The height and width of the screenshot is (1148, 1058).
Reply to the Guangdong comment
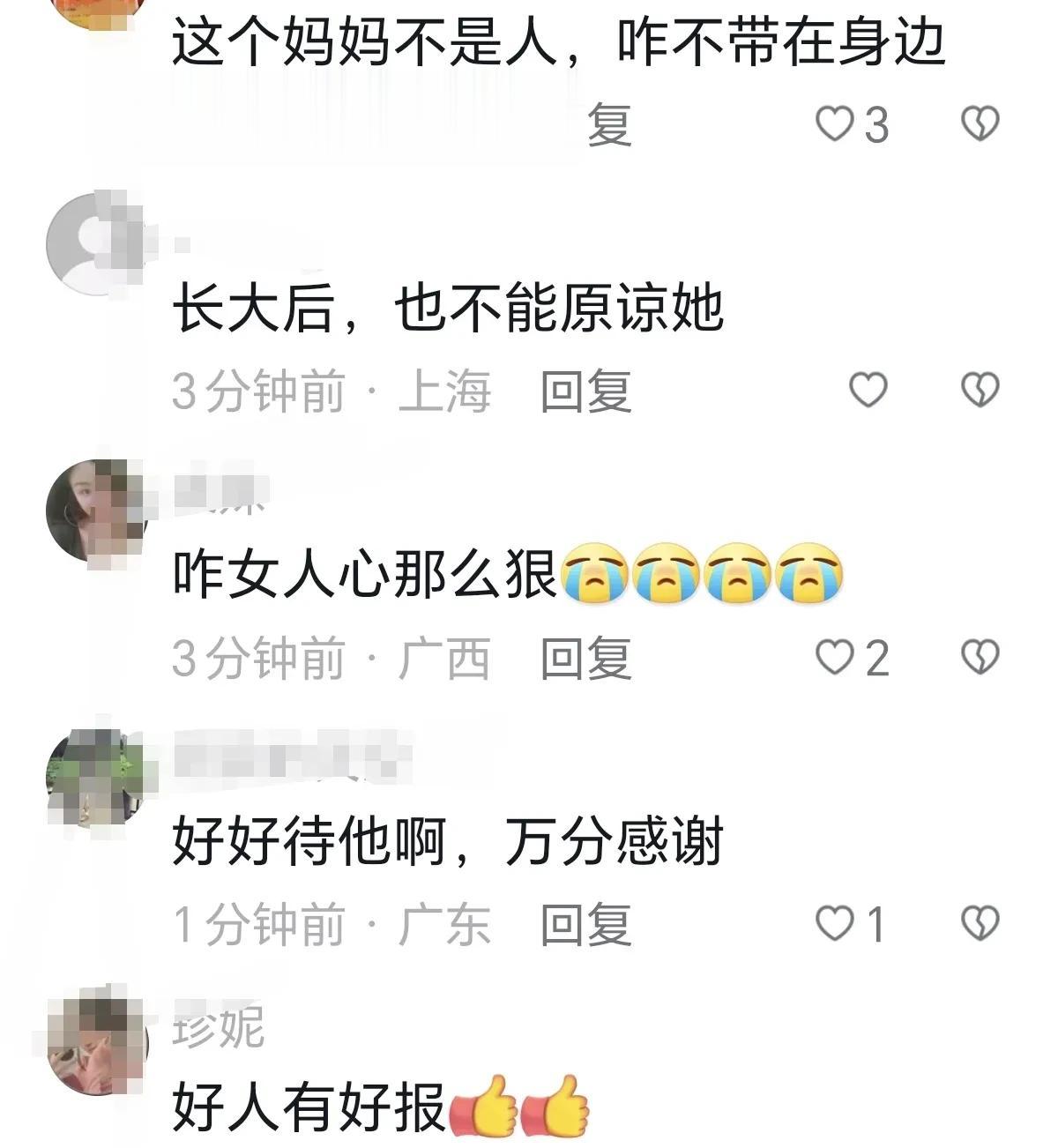[586, 925]
